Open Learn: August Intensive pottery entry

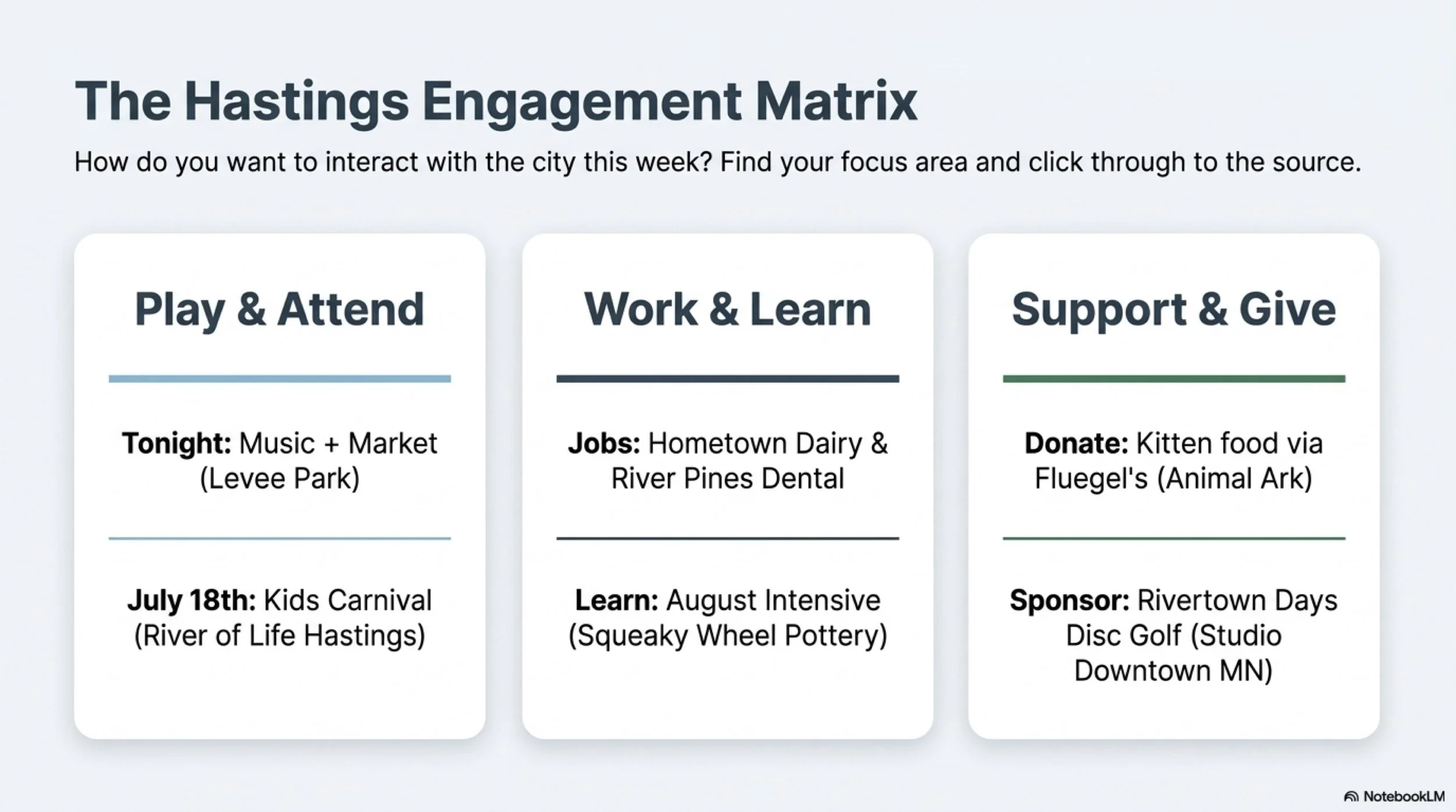click(727, 618)
